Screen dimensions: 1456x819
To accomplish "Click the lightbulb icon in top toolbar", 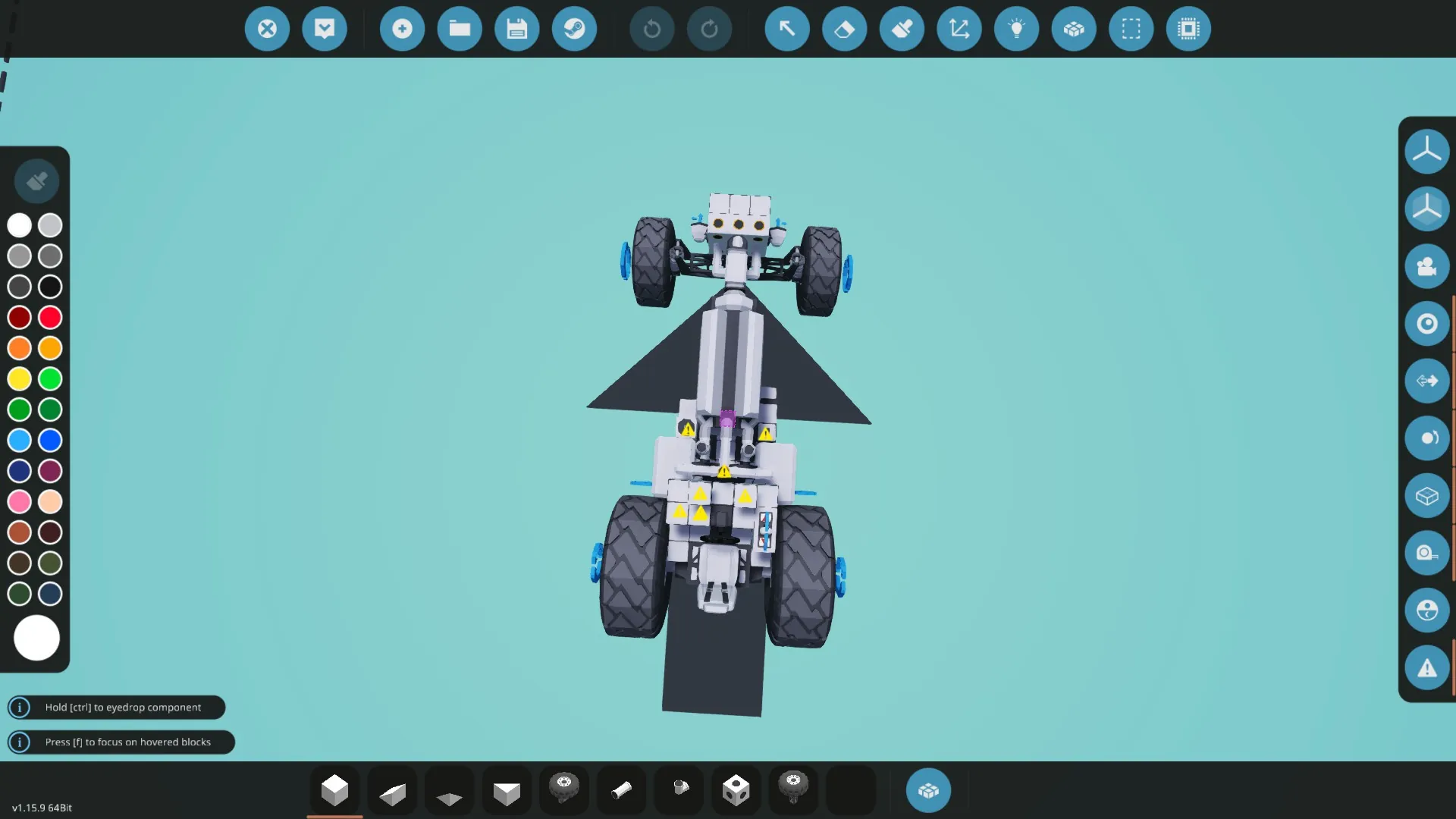I will [x=1016, y=29].
